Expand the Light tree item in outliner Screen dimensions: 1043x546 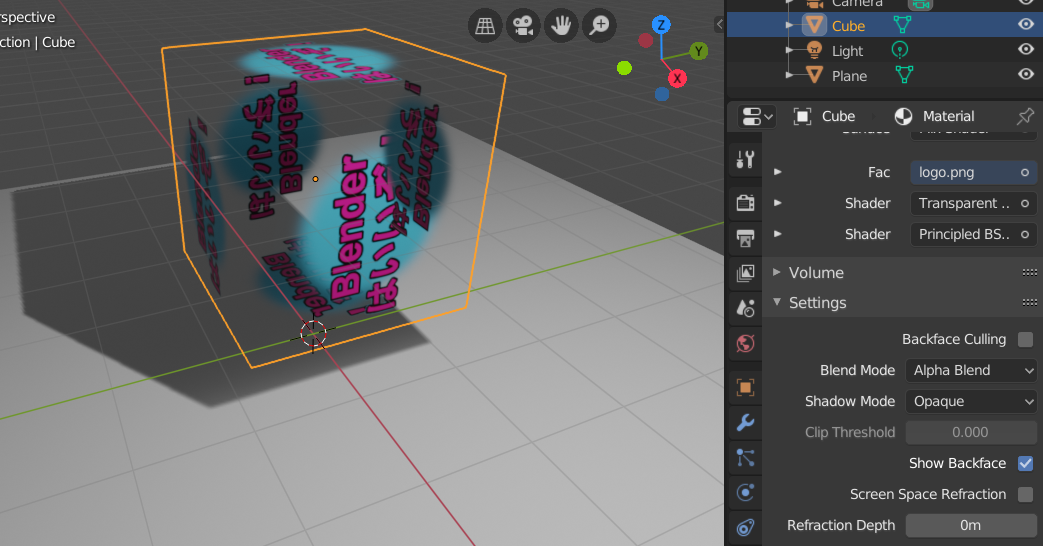[x=790, y=50]
